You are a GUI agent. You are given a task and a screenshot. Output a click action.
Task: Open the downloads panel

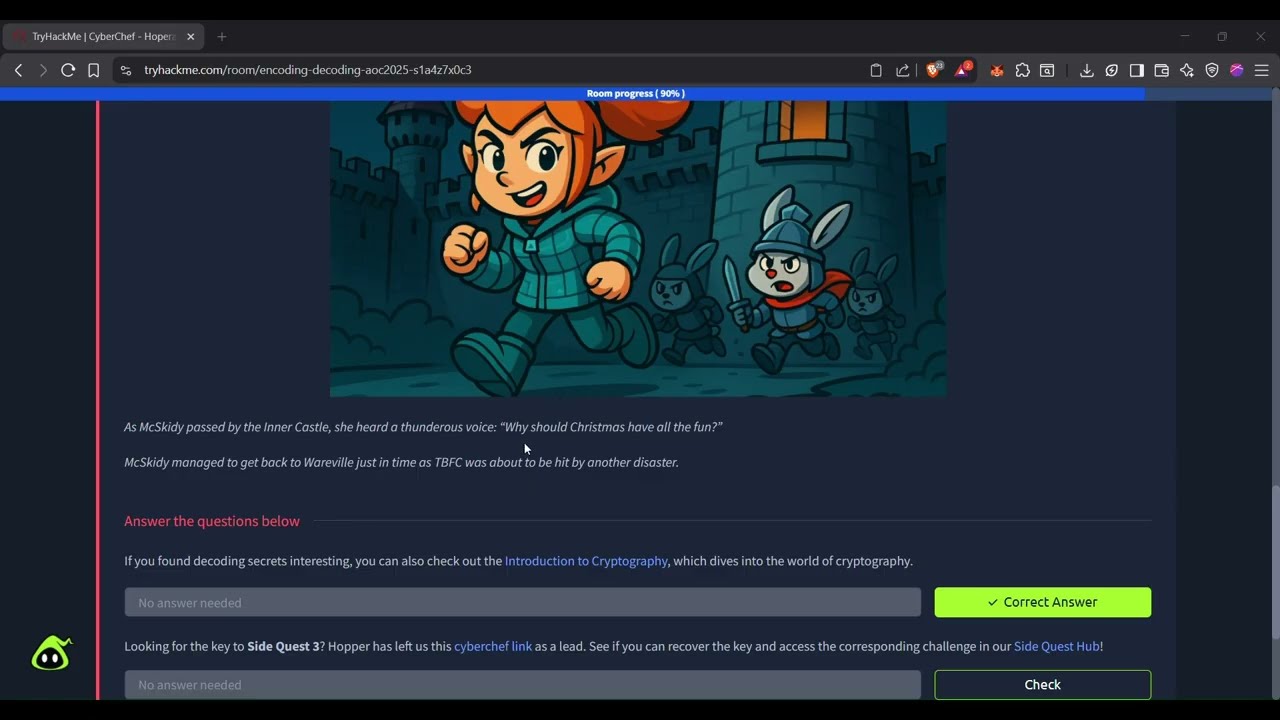coord(1087,70)
